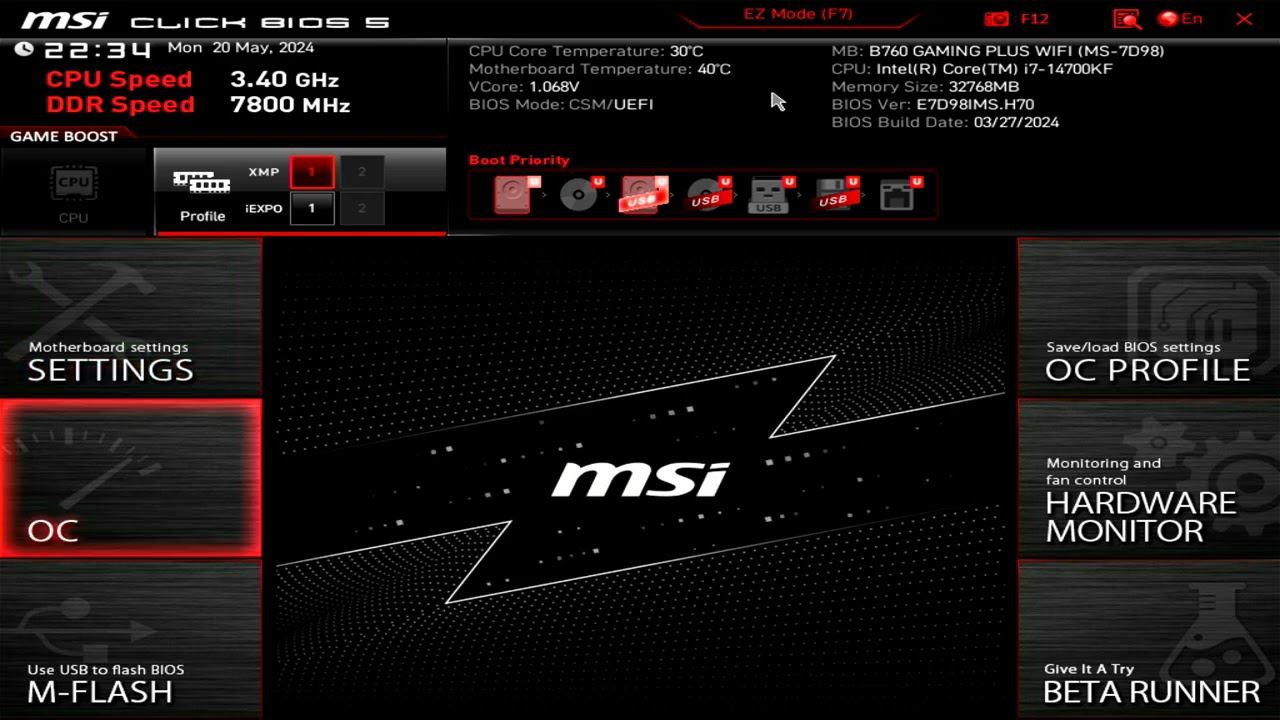Viewport: 1280px width, 720px height.
Task: Select the network boot device icon
Action: tap(899, 194)
